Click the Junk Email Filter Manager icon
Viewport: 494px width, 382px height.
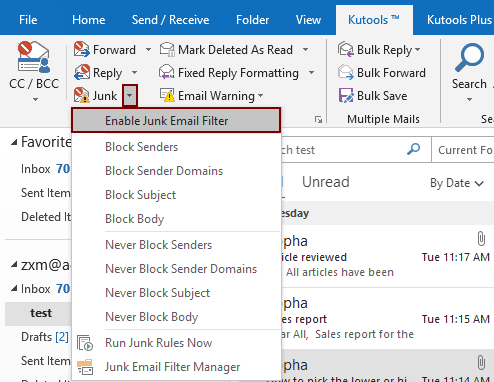85,367
